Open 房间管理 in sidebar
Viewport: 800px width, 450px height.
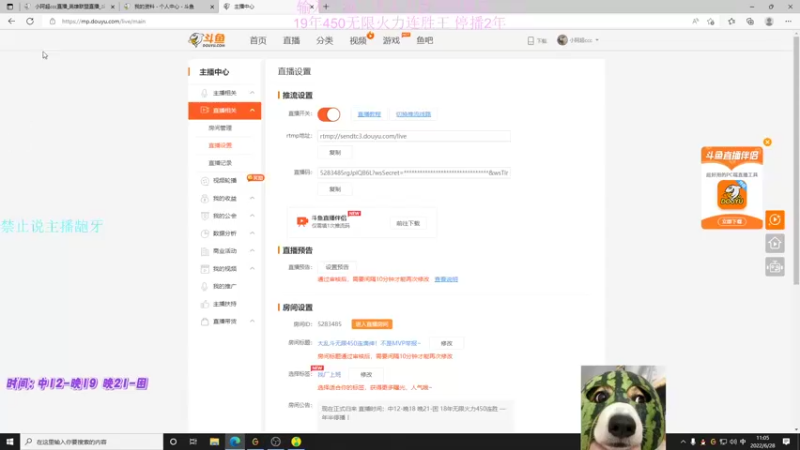tap(220, 128)
